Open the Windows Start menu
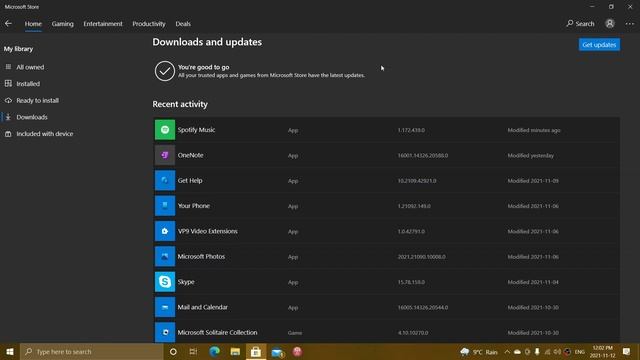640x360 pixels. (10, 351)
